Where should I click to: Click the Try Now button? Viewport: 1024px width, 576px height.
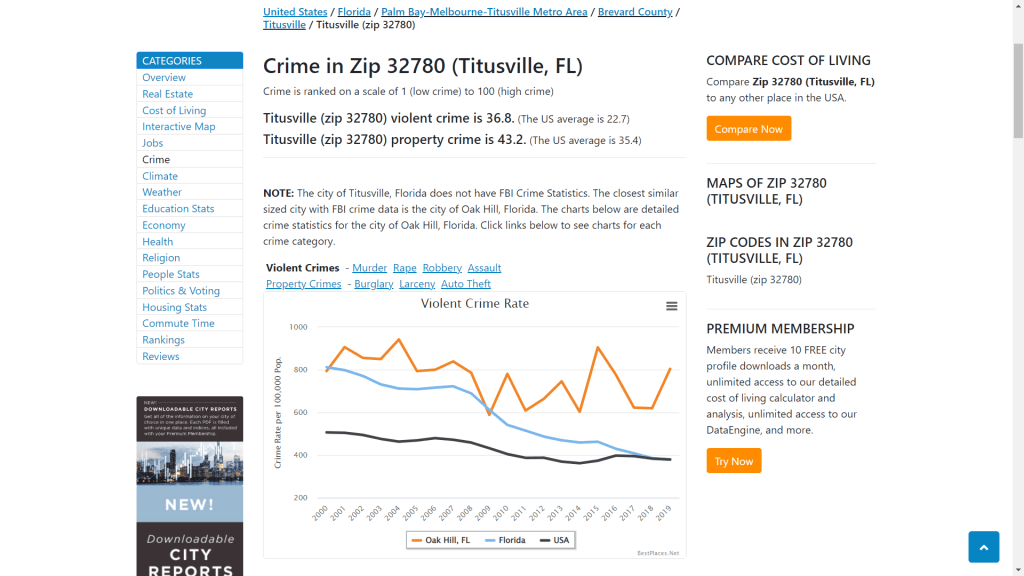(733, 461)
